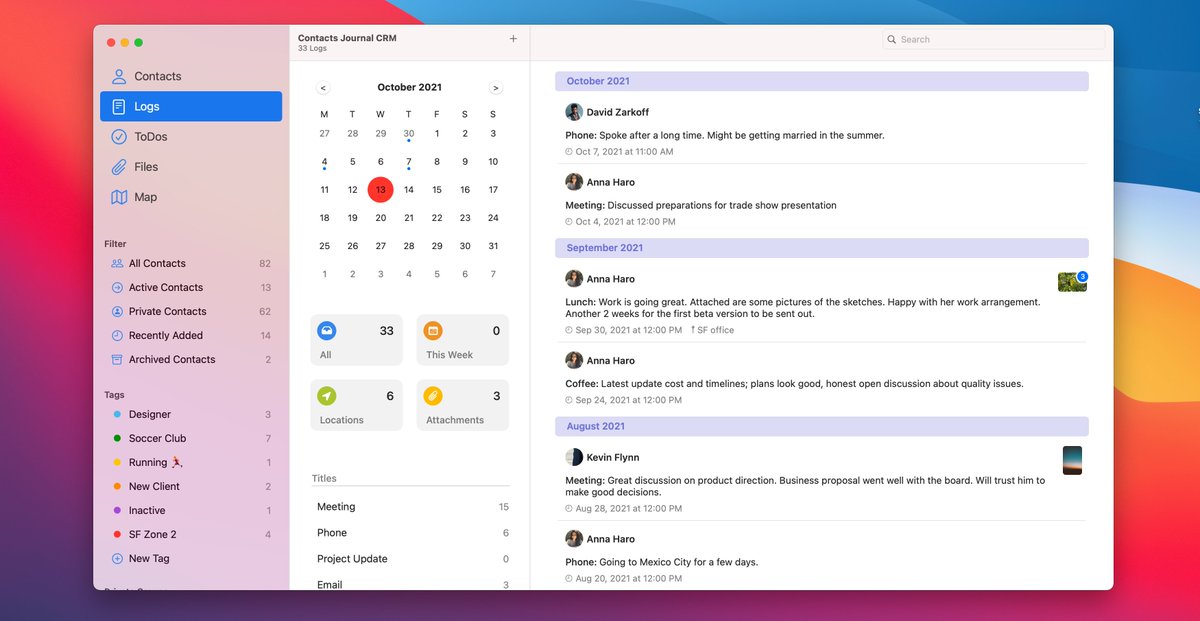Open Anna Haro's trade show meeting log
The image size is (1200, 621).
click(821, 200)
